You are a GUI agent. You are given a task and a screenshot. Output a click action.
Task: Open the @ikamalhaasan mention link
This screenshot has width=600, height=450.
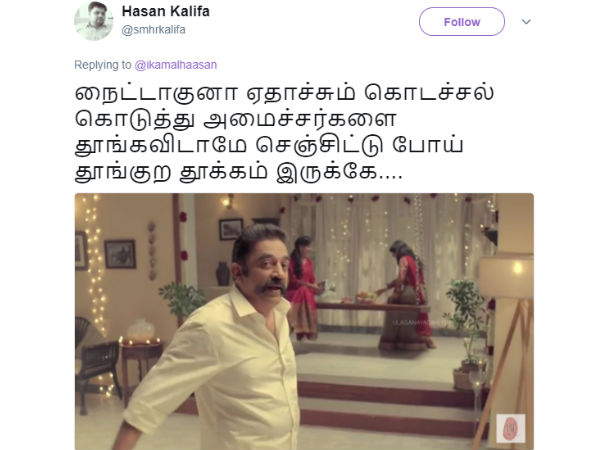pyautogui.click(x=176, y=65)
